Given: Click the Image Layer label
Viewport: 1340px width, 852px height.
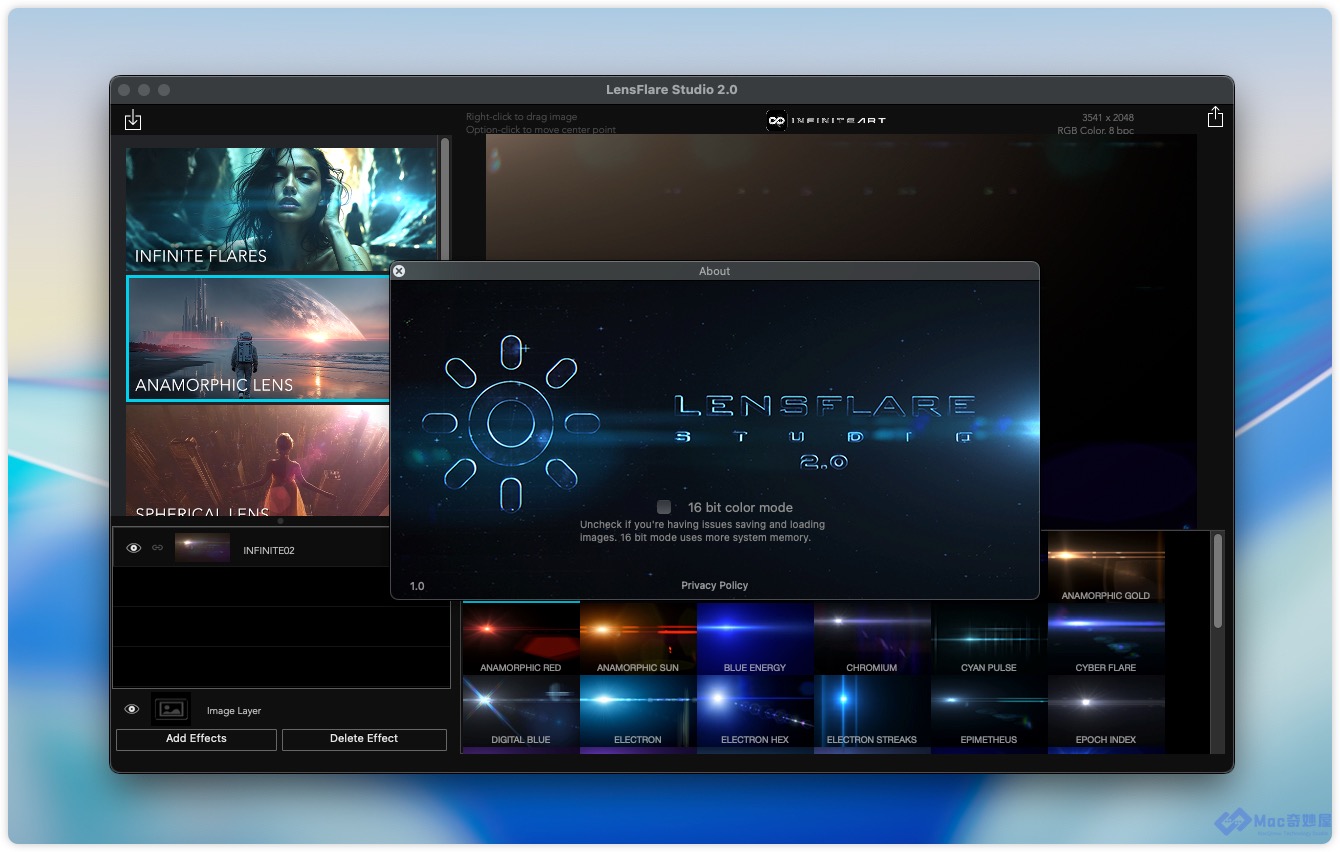Looking at the screenshot, I should pos(234,711).
